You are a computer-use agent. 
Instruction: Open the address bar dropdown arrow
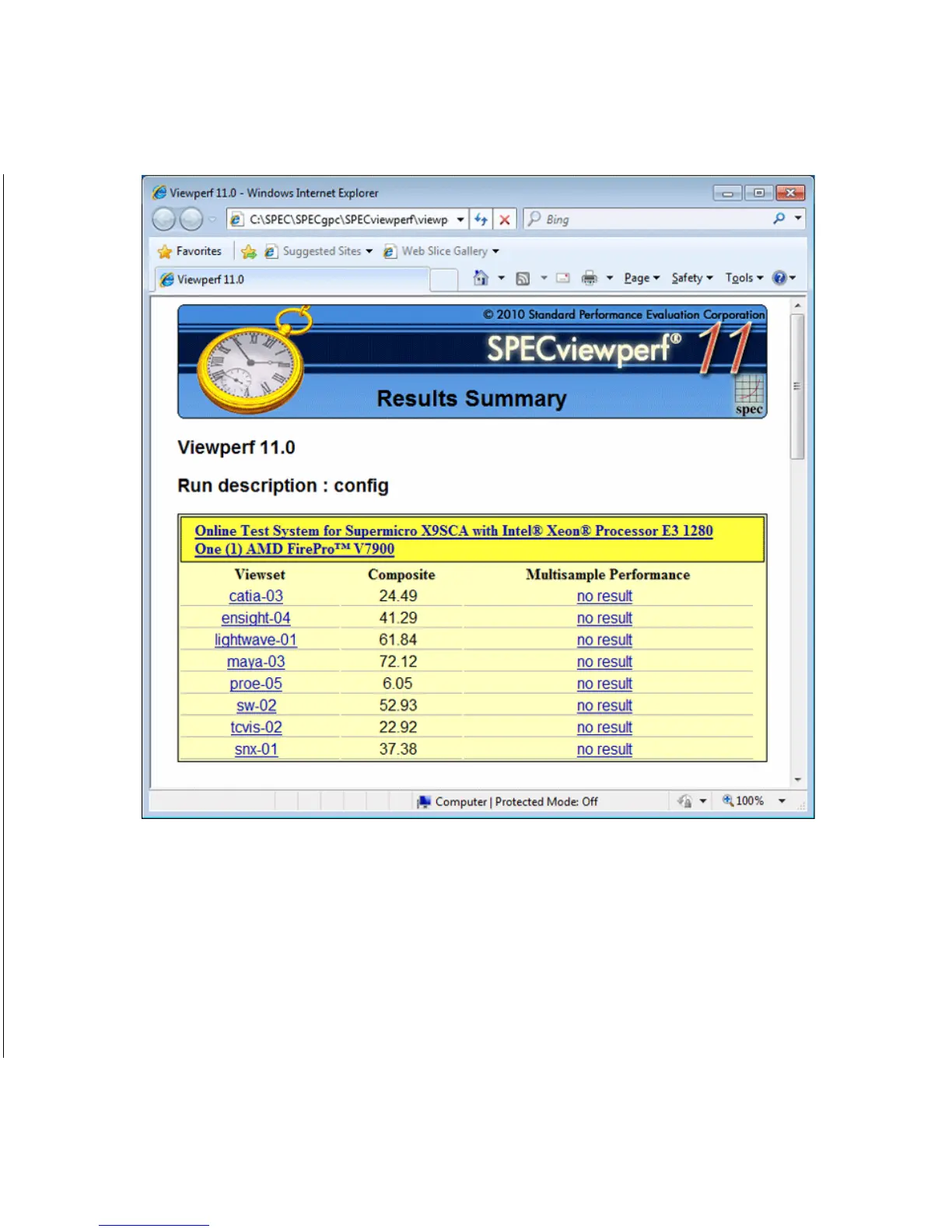point(460,219)
